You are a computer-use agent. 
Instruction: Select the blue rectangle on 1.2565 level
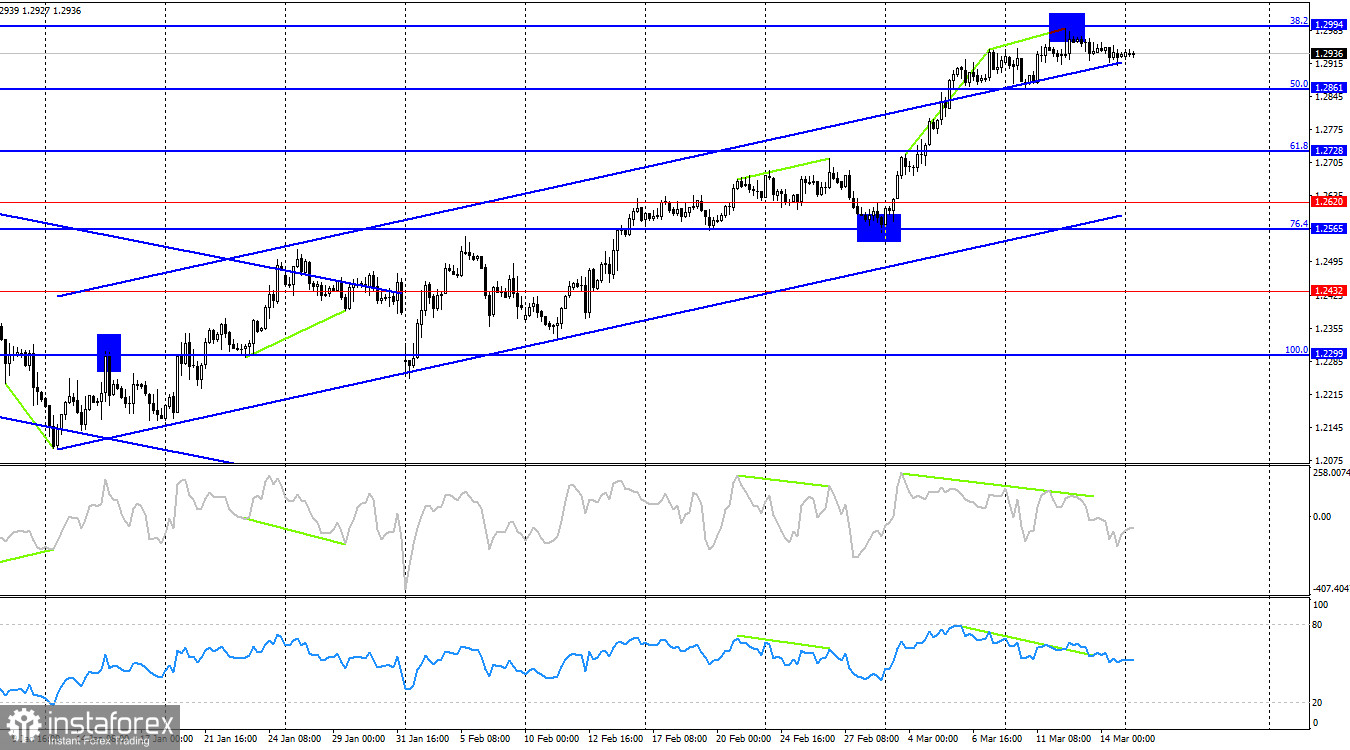pos(879,228)
